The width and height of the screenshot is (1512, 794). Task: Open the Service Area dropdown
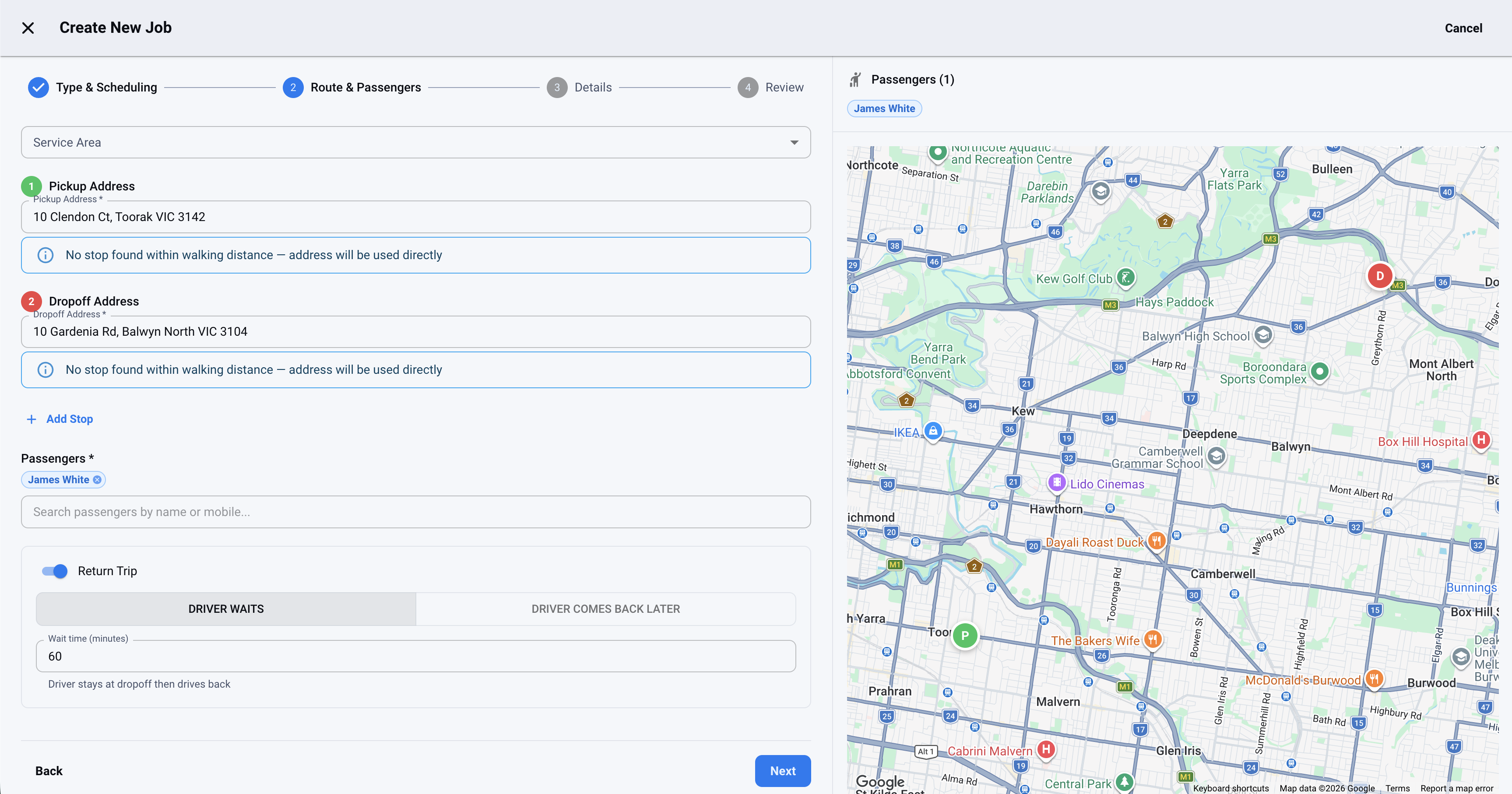pos(415,143)
